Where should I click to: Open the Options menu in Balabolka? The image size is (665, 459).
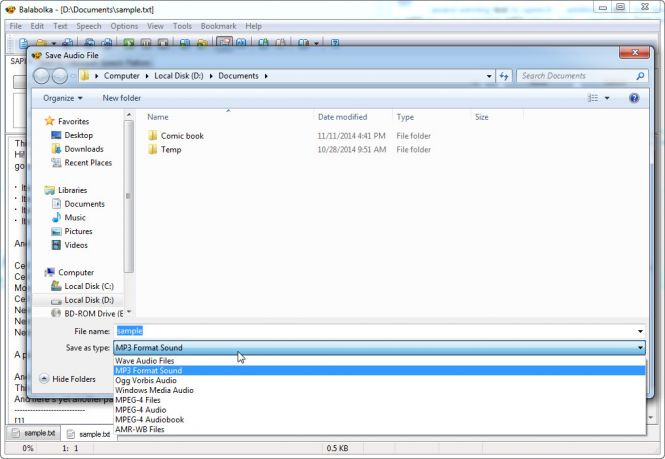(124, 26)
